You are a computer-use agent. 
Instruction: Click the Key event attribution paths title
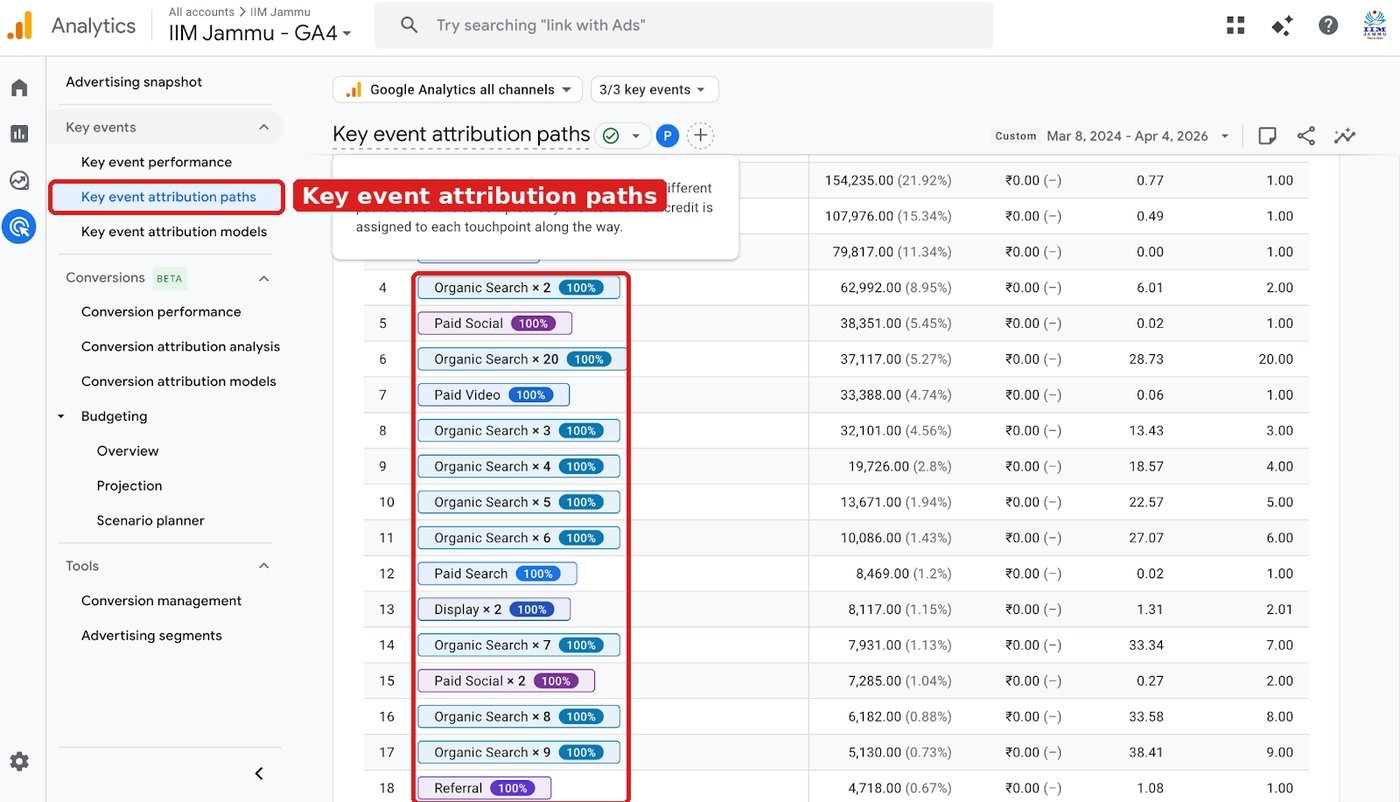click(461, 135)
